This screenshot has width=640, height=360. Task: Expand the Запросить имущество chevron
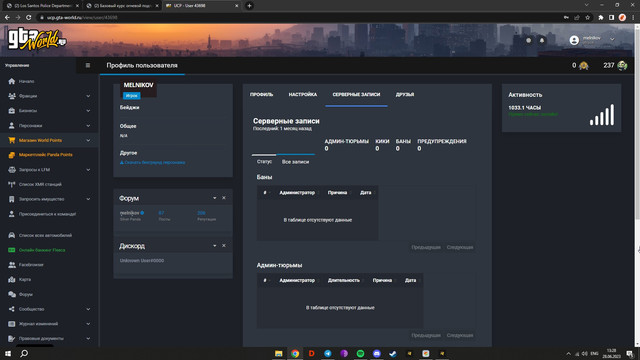88,199
